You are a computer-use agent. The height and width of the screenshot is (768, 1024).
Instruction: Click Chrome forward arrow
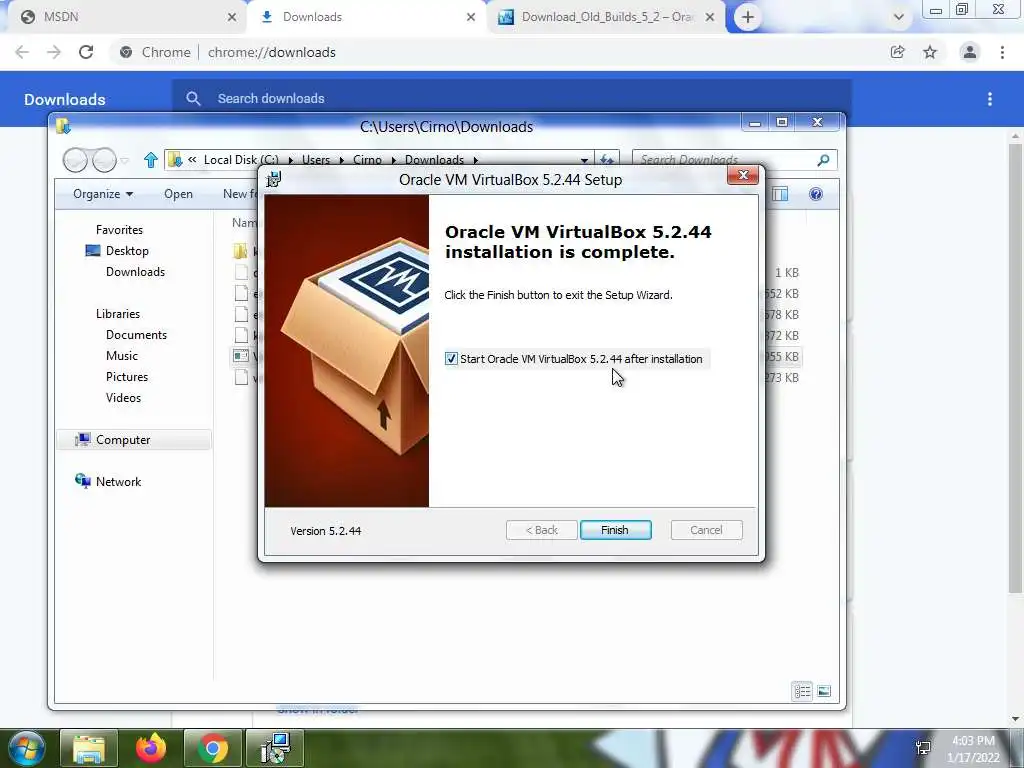point(54,52)
